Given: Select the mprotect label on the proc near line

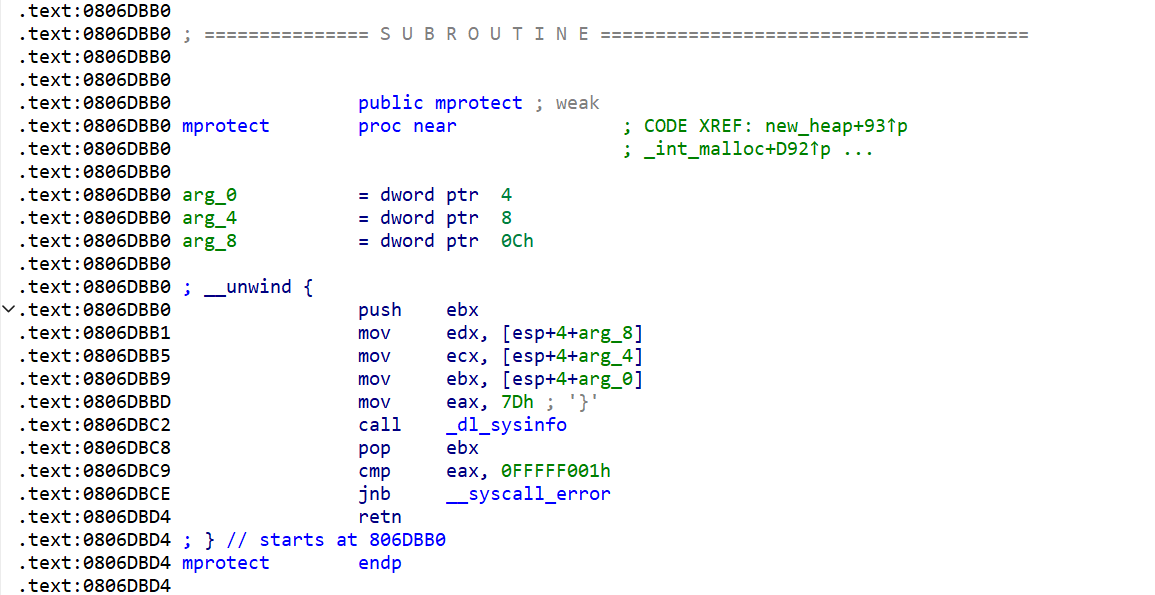Looking at the screenshot, I should click(x=226, y=126).
